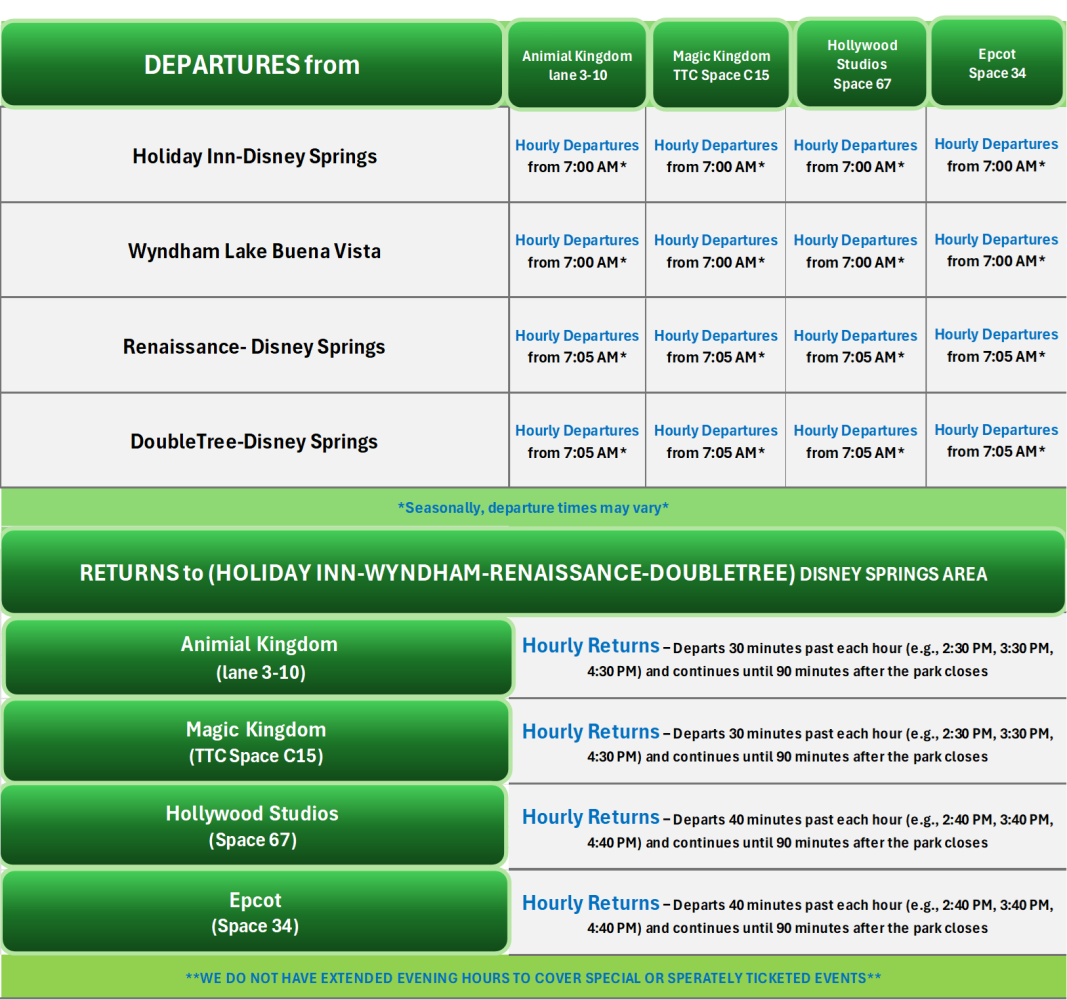1067x1000 pixels.
Task: Open Holiday Inn Hourly Departures for Animal Kingdom
Action: [577, 146]
